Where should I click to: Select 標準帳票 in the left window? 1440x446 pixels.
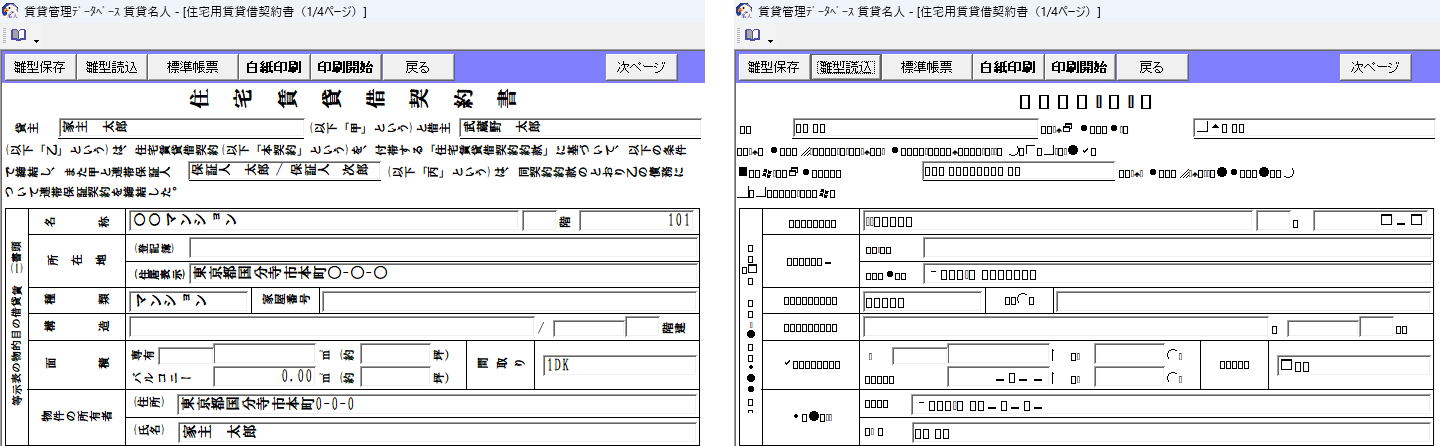(x=194, y=68)
